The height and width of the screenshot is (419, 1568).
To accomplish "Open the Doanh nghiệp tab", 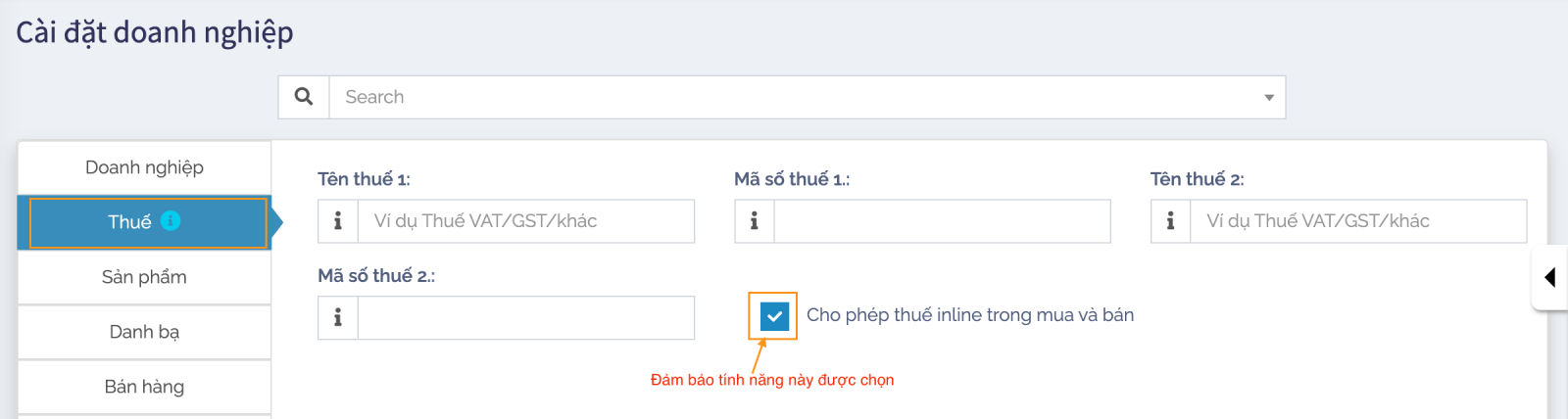I will [x=144, y=167].
